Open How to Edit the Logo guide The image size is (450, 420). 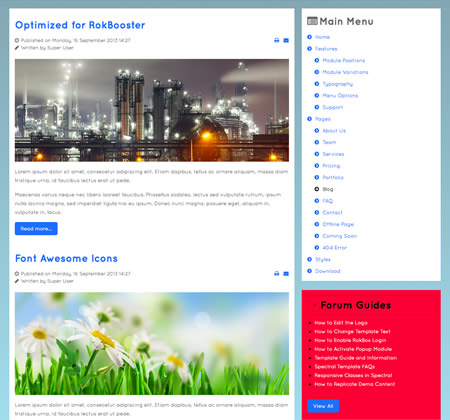click(341, 323)
